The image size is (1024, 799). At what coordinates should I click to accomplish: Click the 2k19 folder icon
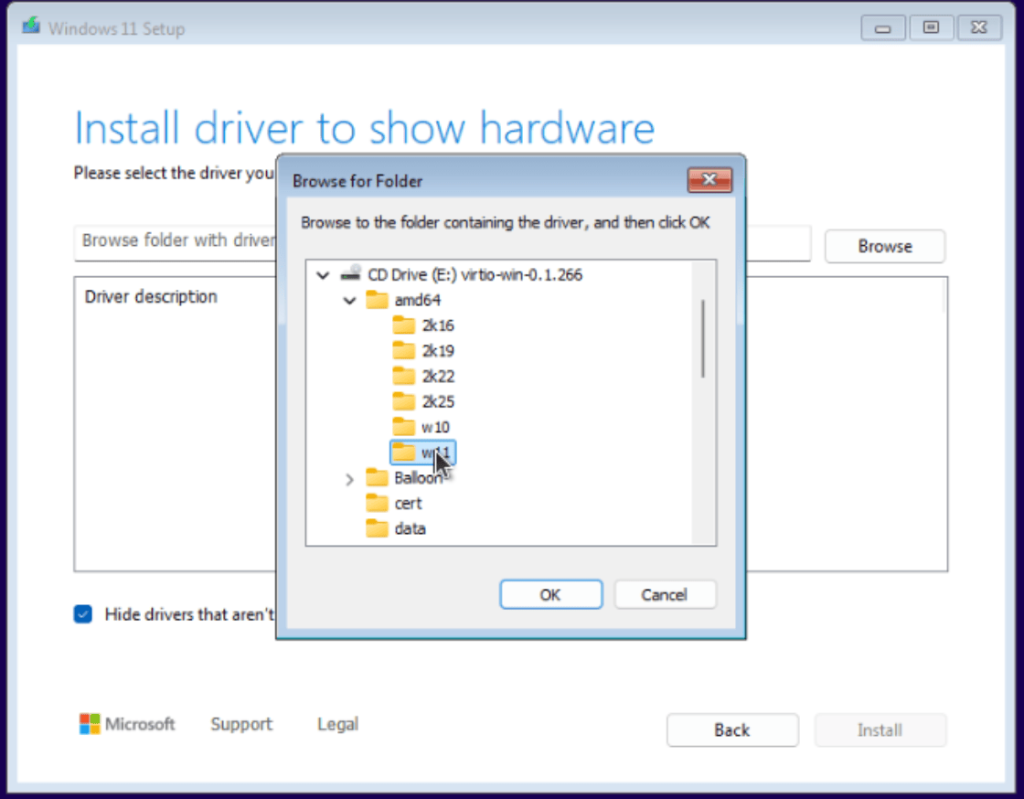click(x=404, y=351)
